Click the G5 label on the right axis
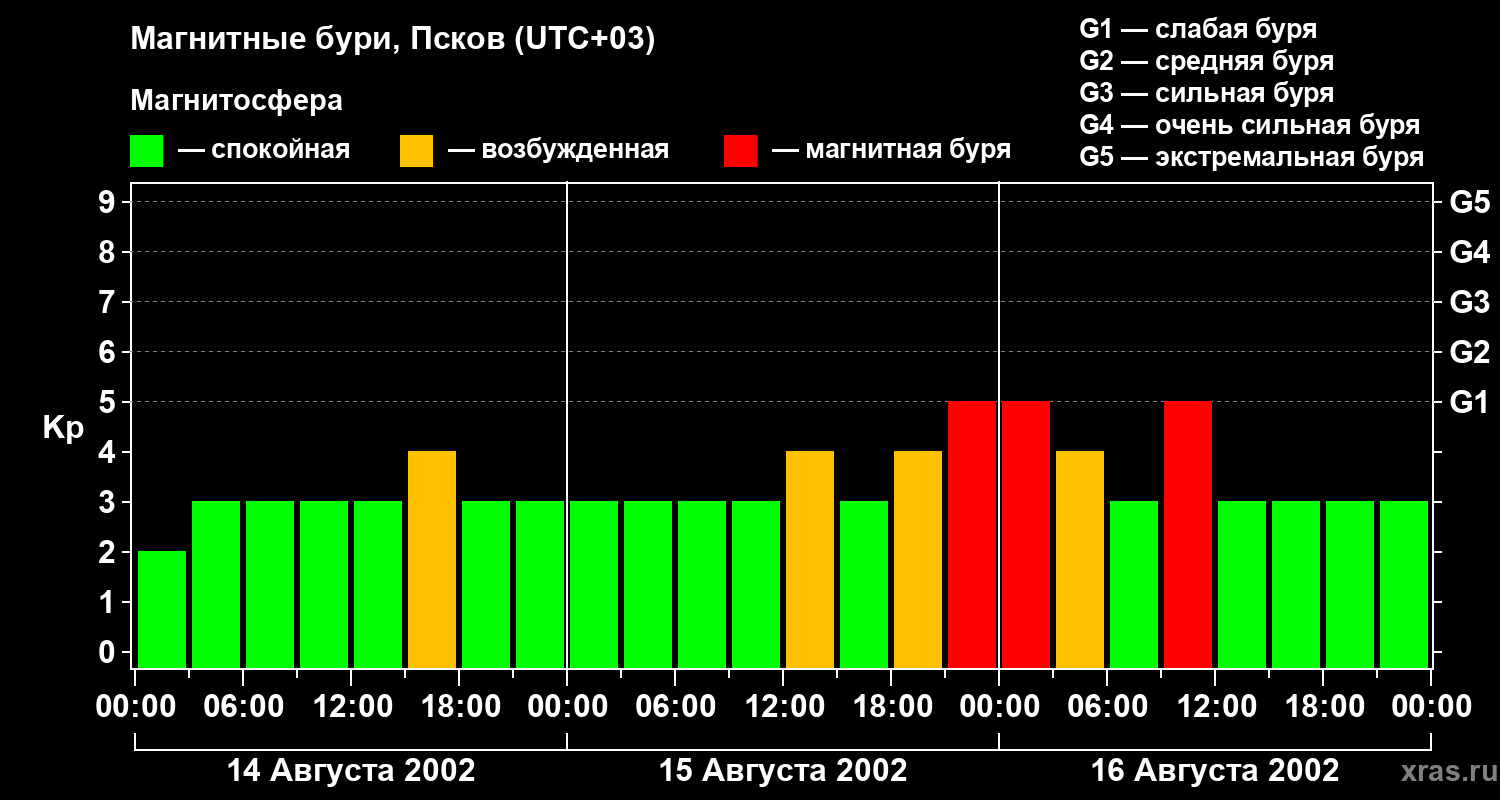The image size is (1500, 800). coord(1469,203)
